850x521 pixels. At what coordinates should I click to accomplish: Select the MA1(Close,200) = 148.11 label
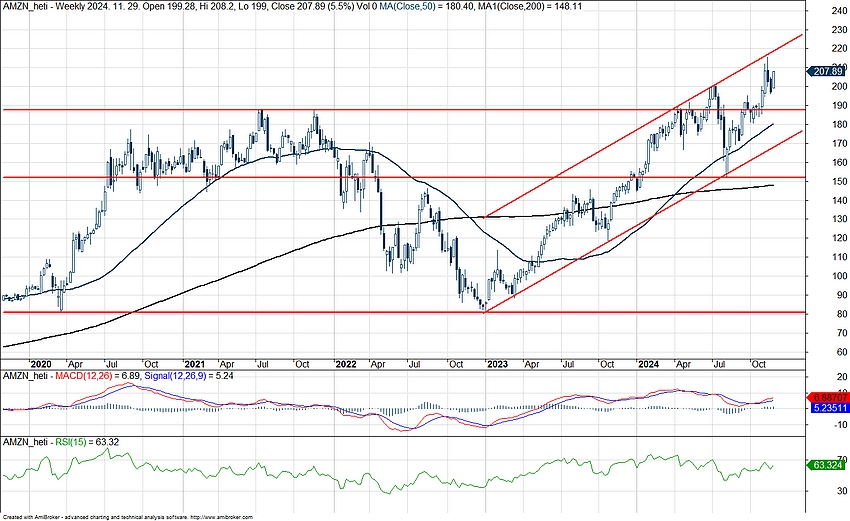pyautogui.click(x=528, y=6)
